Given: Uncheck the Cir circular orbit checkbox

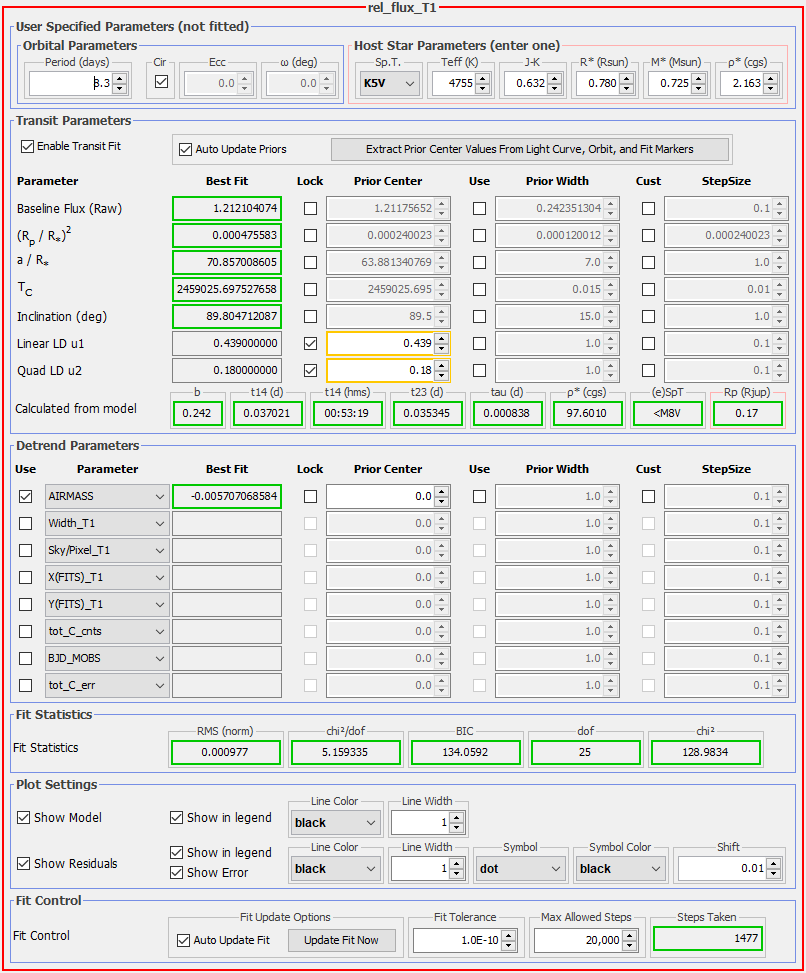Looking at the screenshot, I should tap(161, 83).
